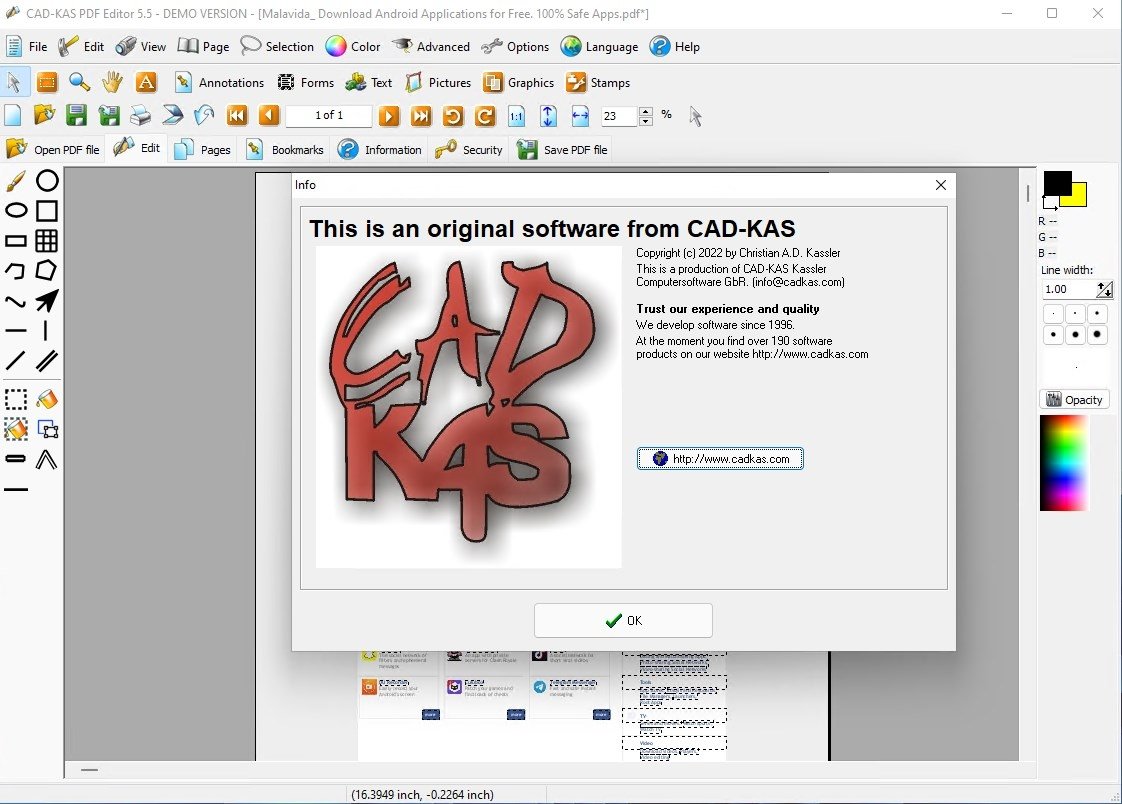Select the dashed marquee selection tool
This screenshot has width=1122, height=804.
[x=16, y=399]
